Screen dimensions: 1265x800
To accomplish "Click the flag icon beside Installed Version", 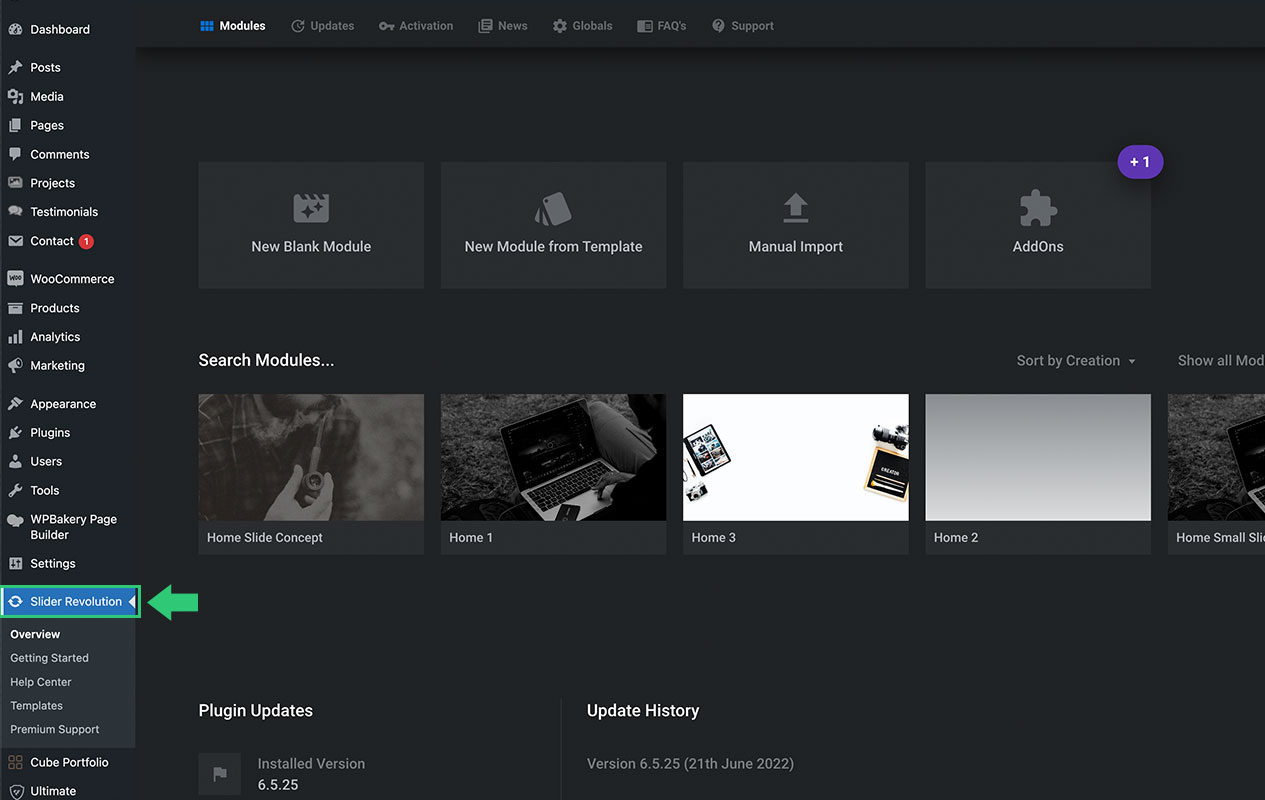I will tap(220, 774).
